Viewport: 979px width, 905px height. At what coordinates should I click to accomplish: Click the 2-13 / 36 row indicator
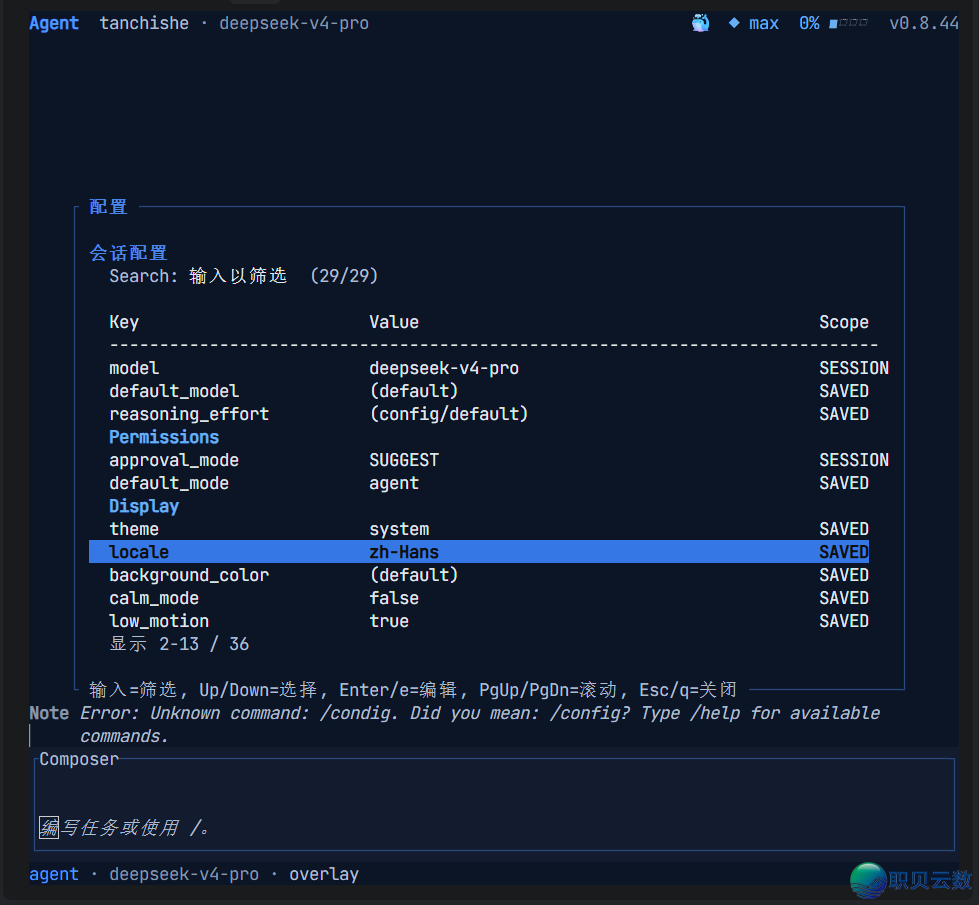[204, 644]
